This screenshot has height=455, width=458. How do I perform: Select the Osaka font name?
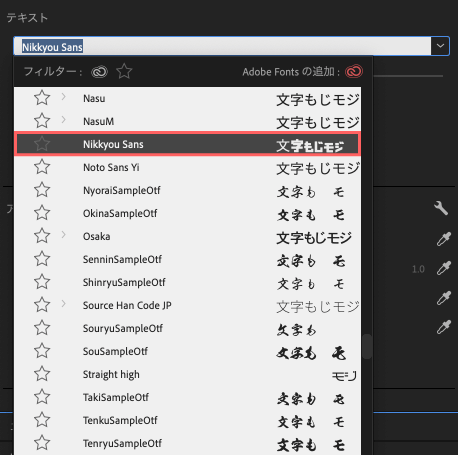click(97, 236)
